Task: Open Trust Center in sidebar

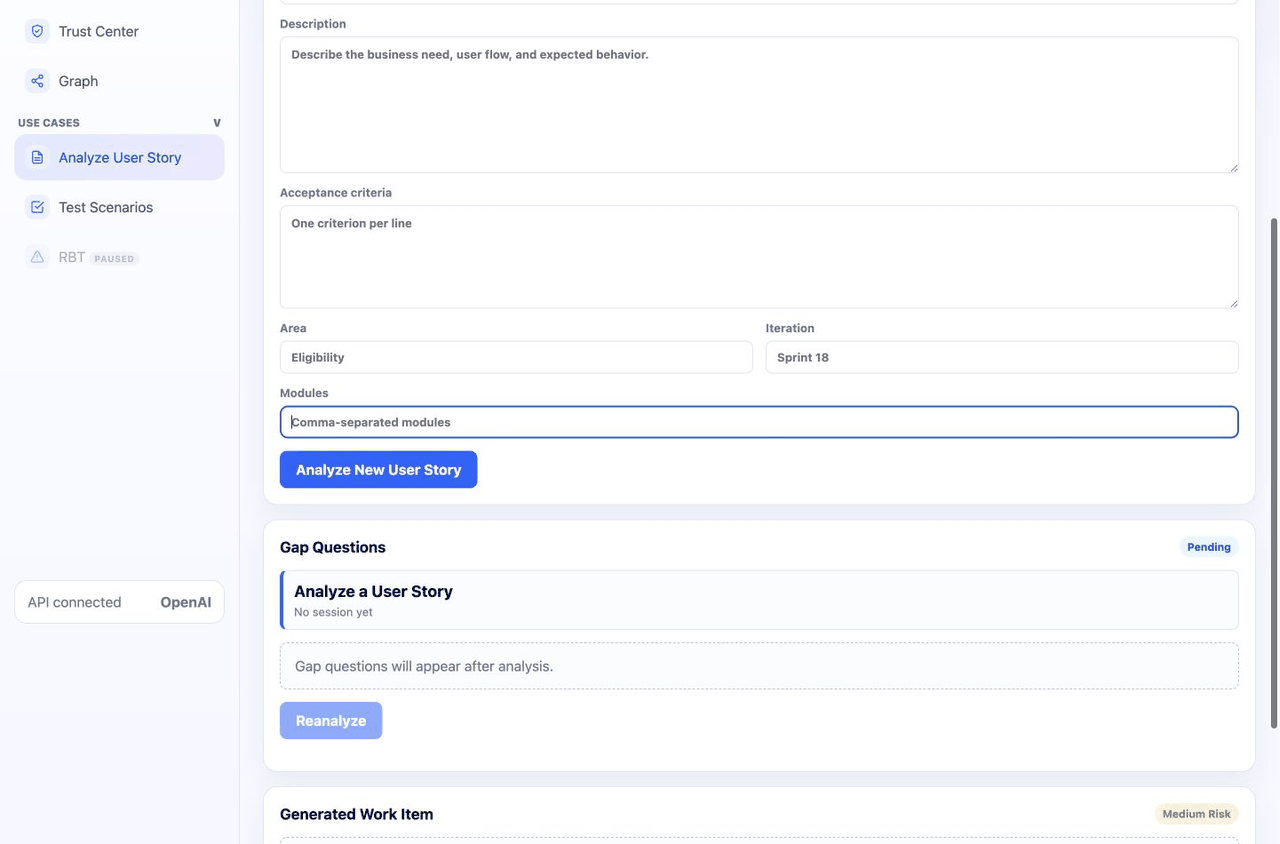Action: [119, 31]
